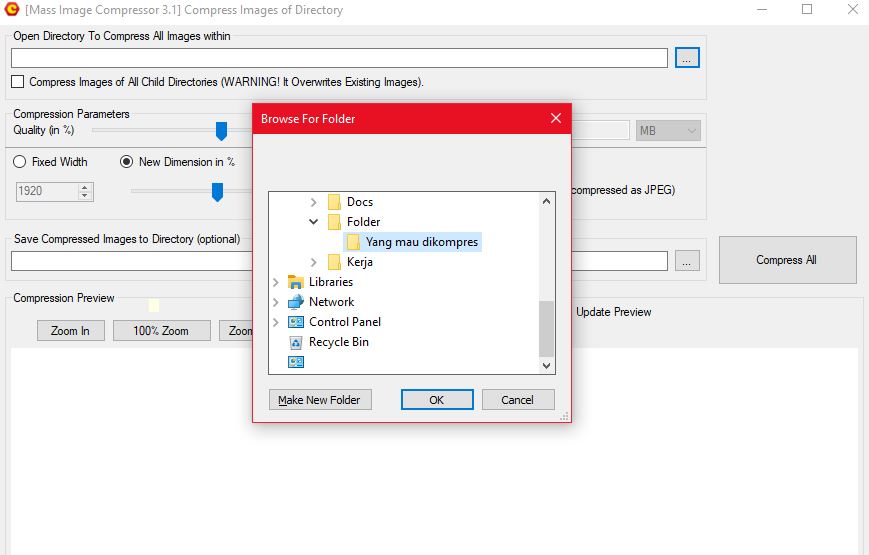Browse for the source directory
The width and height of the screenshot is (869, 555).
point(687,58)
